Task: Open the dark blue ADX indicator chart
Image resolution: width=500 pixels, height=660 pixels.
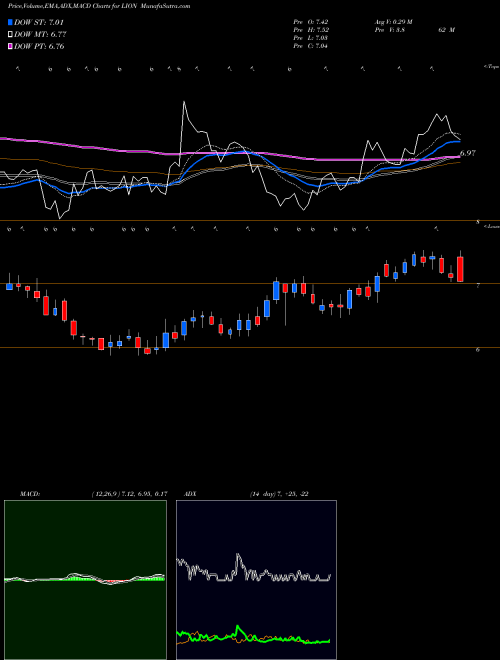Action: pos(256,580)
